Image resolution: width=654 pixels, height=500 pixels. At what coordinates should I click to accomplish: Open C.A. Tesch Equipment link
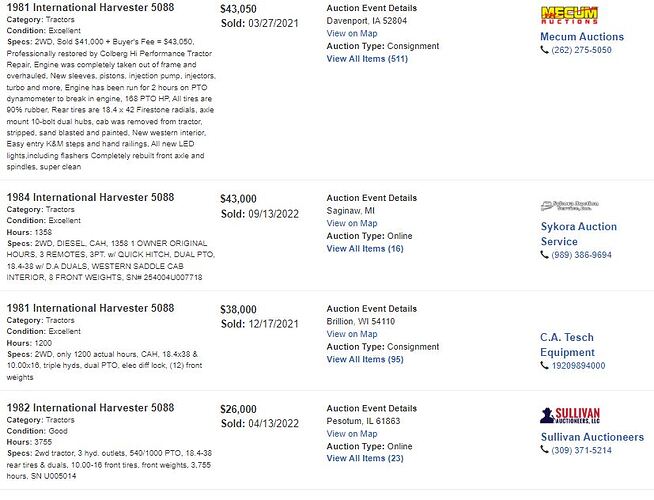click(567, 344)
